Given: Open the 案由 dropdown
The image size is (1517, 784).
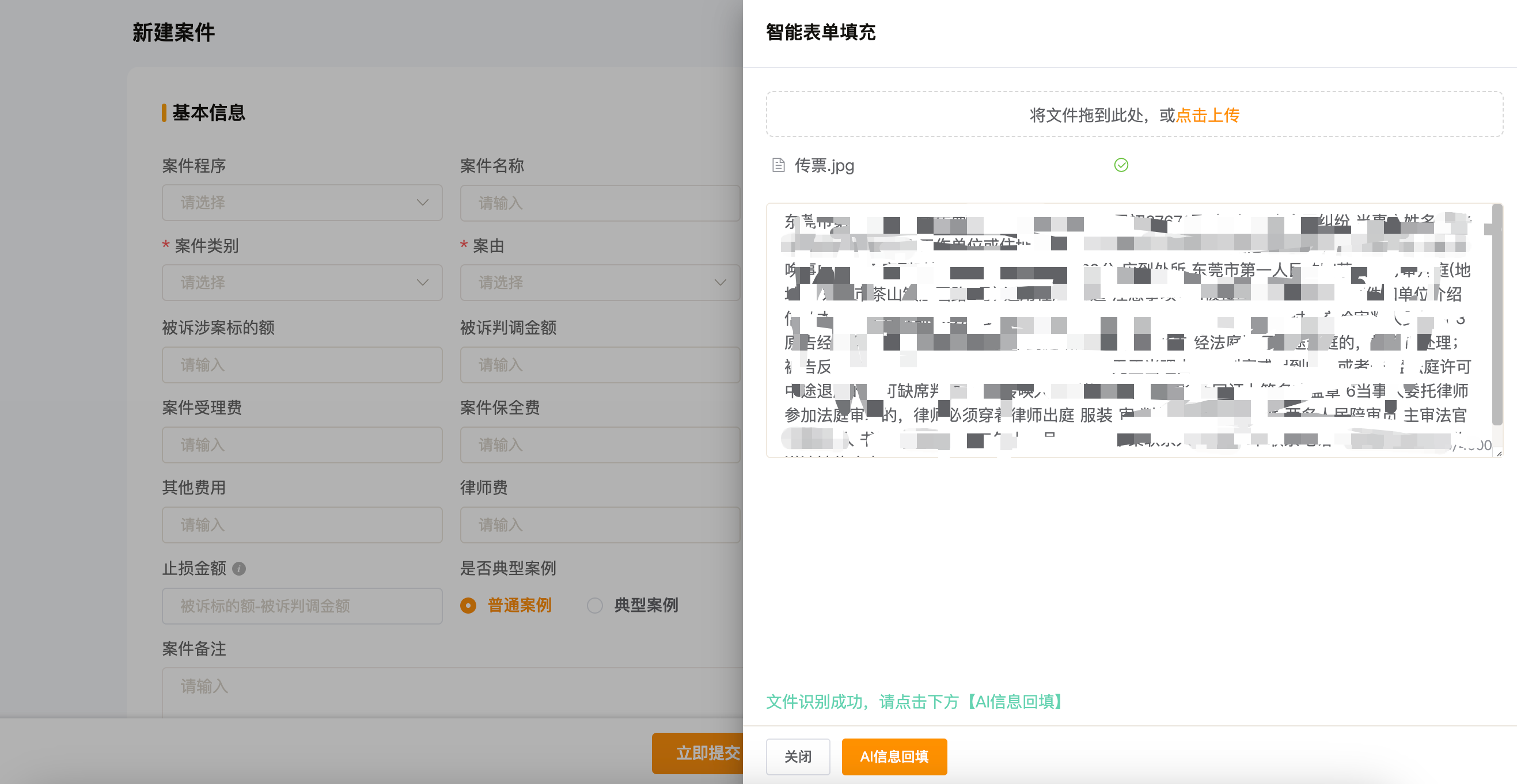Looking at the screenshot, I should (600, 283).
